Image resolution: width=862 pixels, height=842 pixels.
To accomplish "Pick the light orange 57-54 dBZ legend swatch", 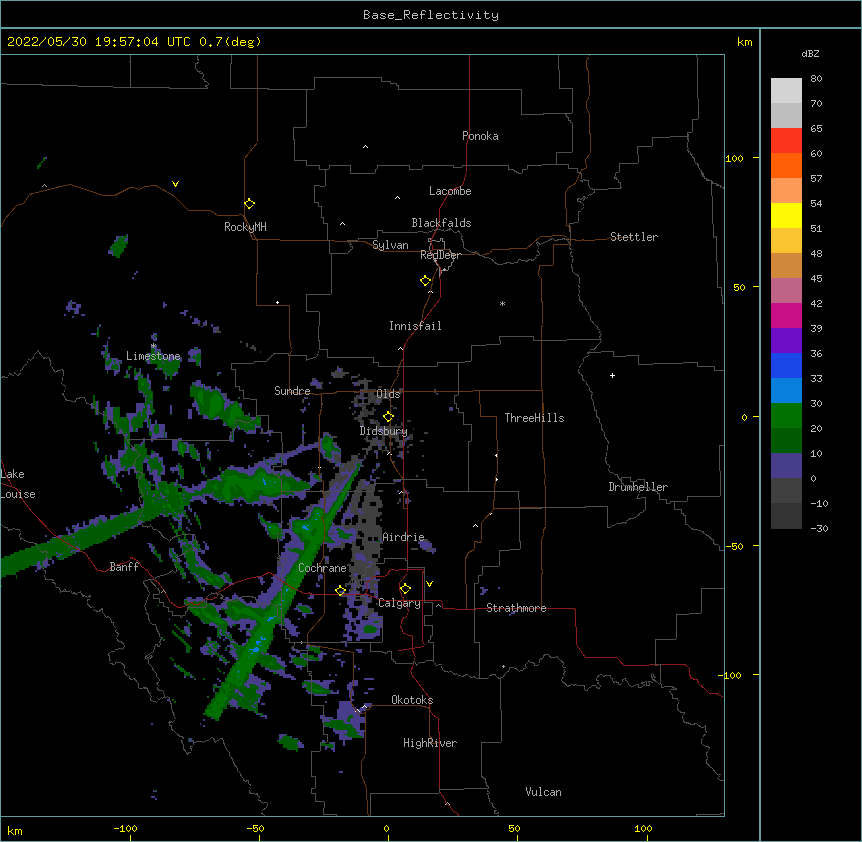I will [786, 191].
